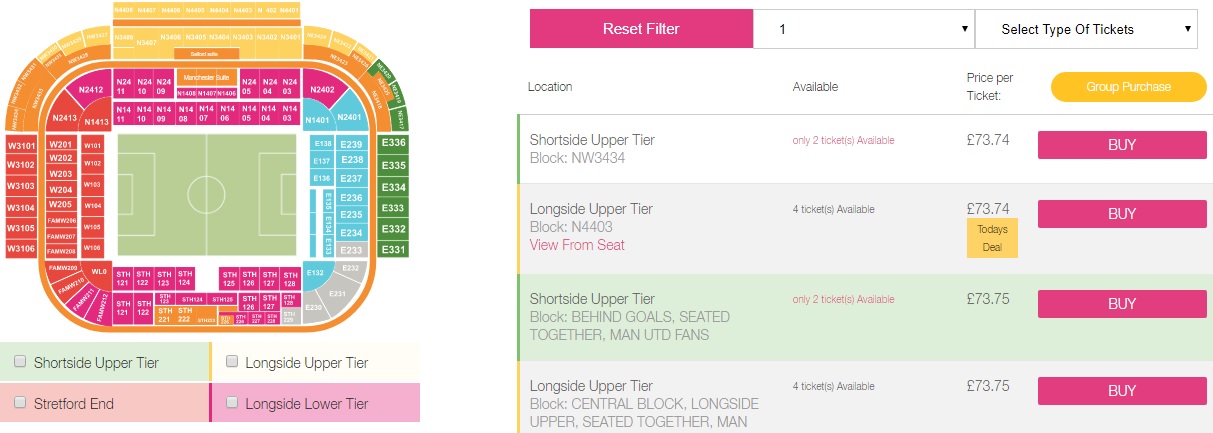Choose block E336 on the seating map
Image resolution: width=1213 pixels, height=433 pixels.
[x=393, y=144]
